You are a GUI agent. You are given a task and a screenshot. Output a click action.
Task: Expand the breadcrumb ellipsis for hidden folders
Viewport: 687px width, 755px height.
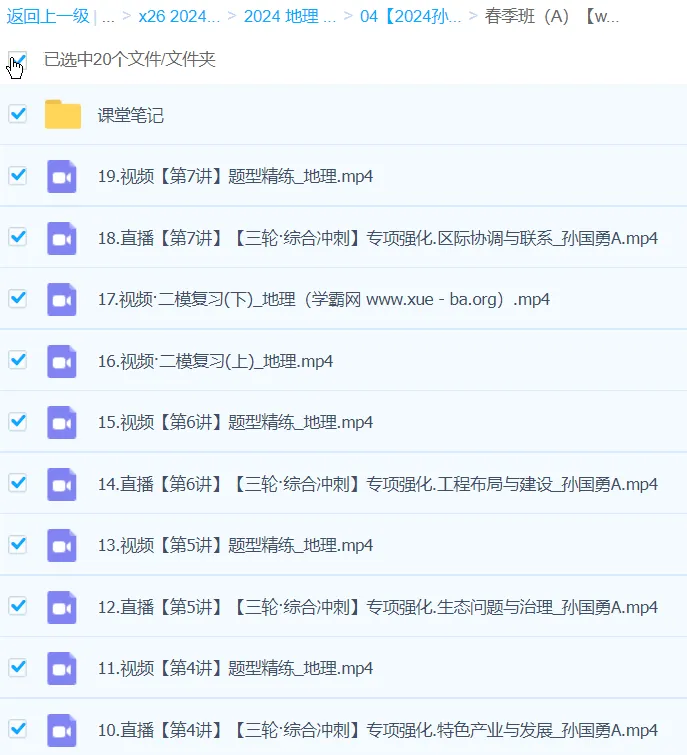pos(108,17)
